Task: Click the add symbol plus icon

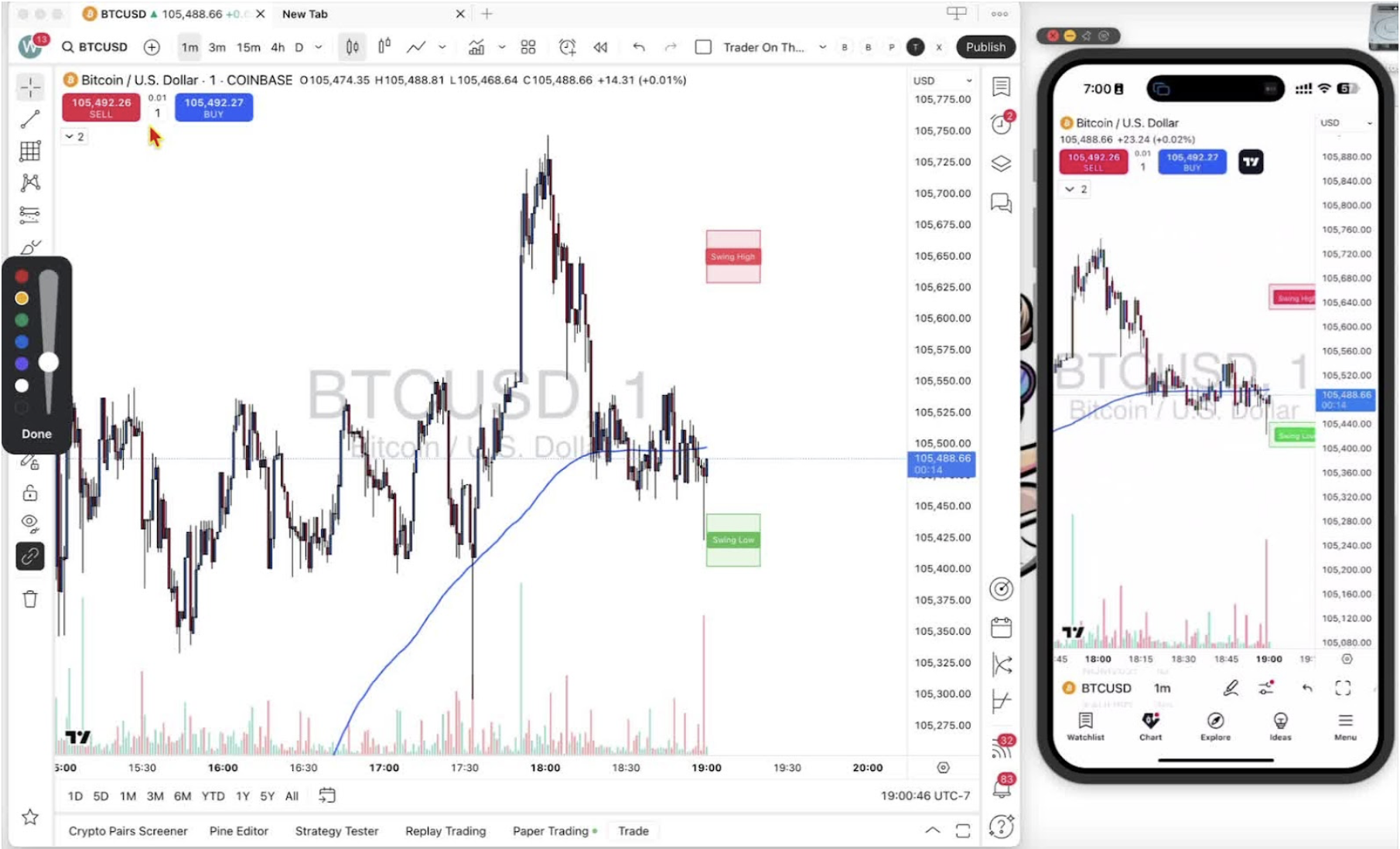Action: pos(152,47)
